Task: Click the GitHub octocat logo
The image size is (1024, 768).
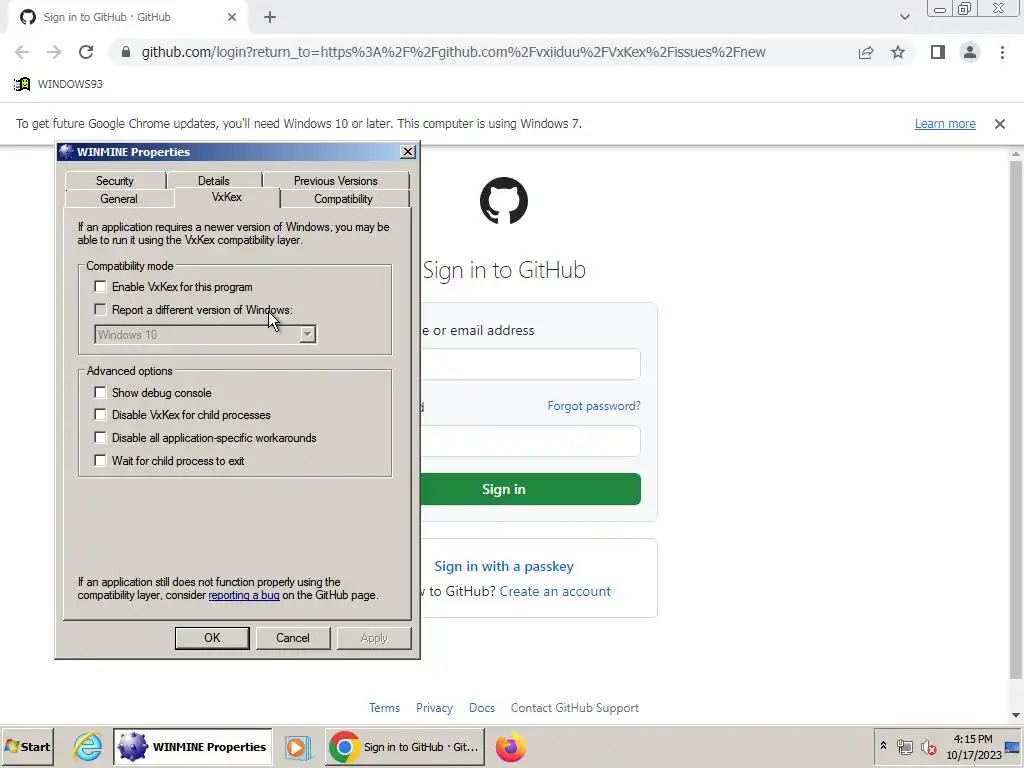Action: coord(504,200)
